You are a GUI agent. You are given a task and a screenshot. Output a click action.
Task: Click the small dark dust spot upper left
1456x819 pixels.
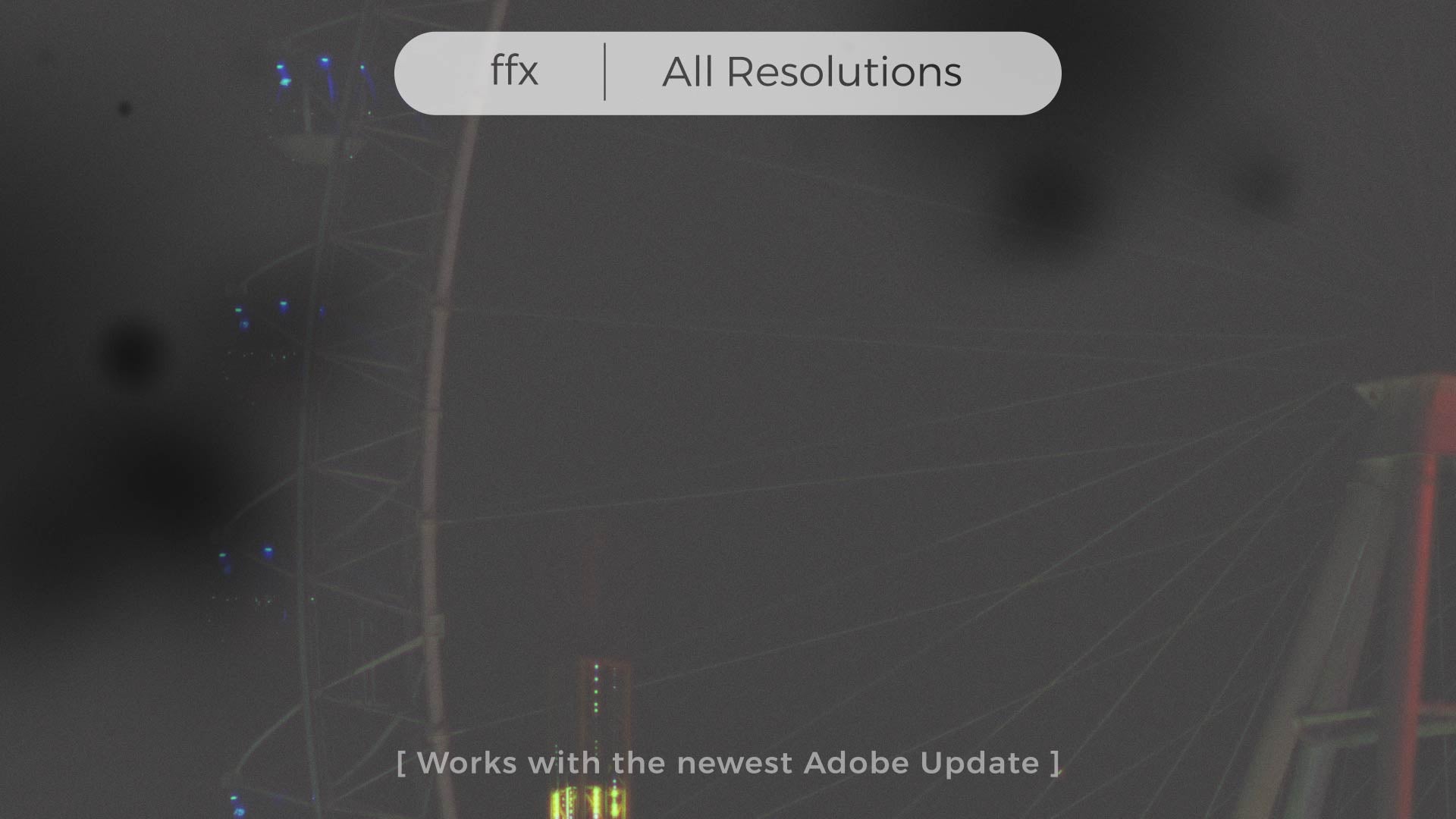[125, 109]
